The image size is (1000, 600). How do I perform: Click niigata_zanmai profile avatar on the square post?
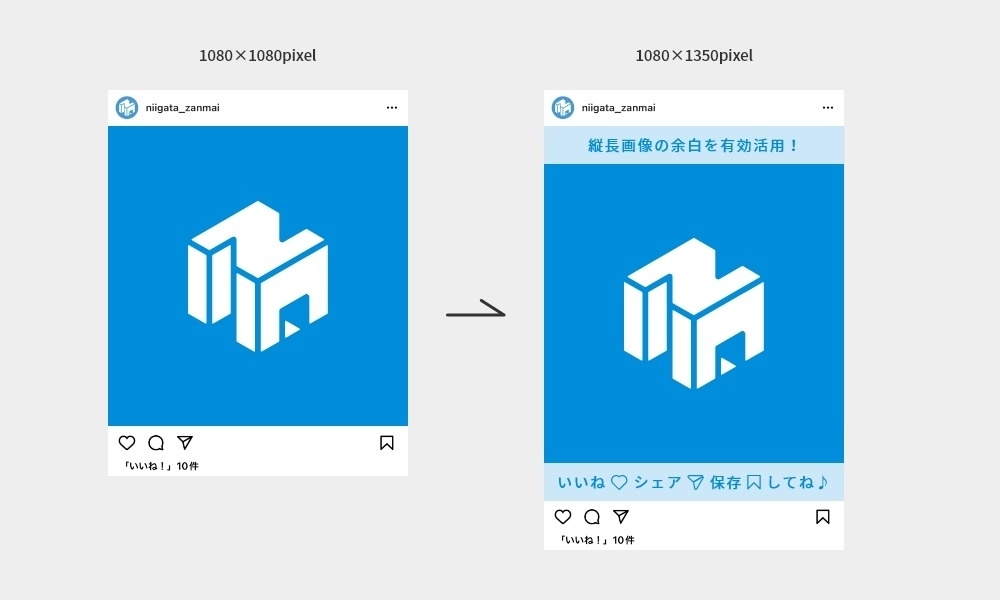[x=127, y=108]
